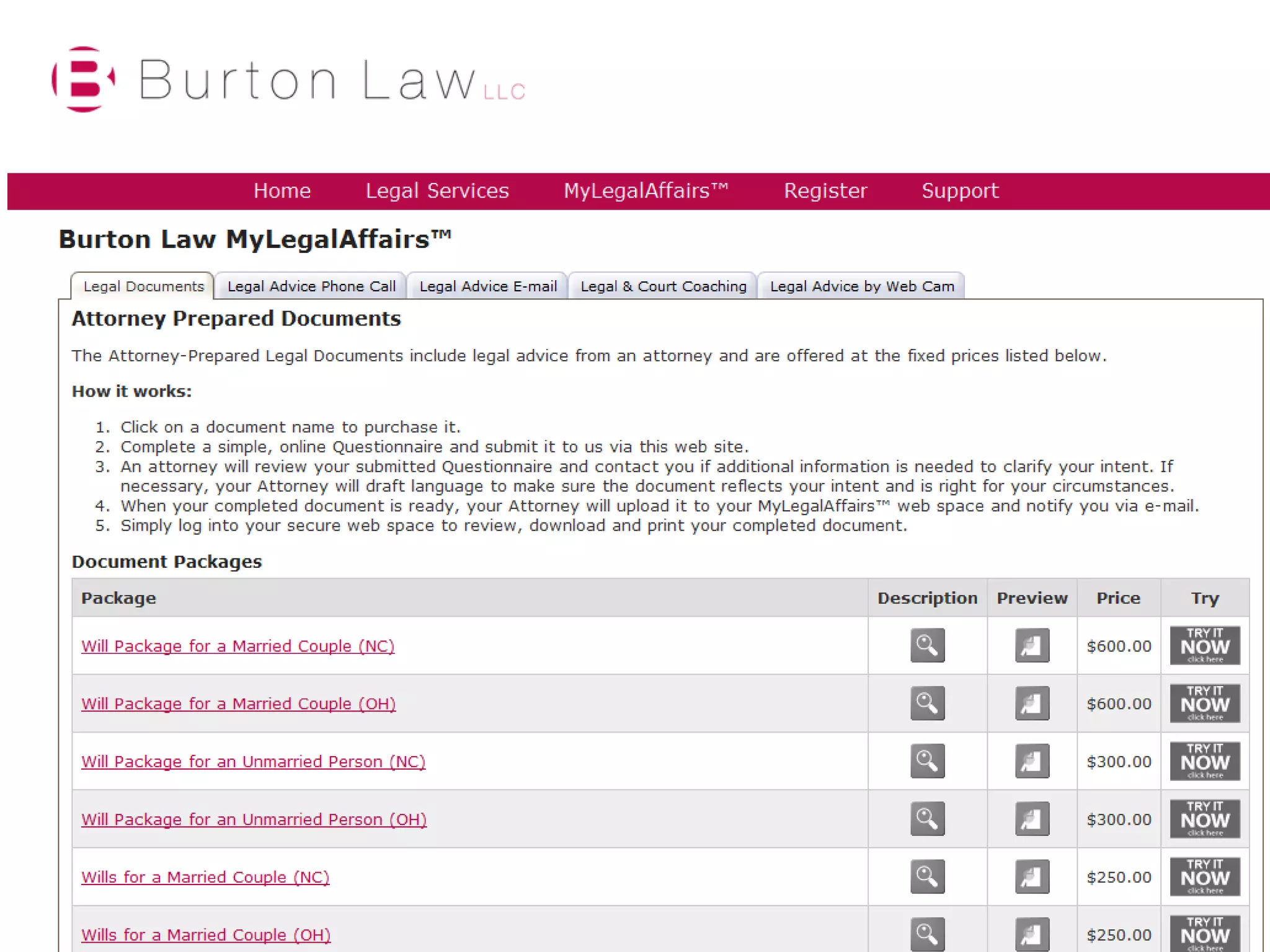
Task: Open Legal Services in navigation bar
Action: [437, 191]
